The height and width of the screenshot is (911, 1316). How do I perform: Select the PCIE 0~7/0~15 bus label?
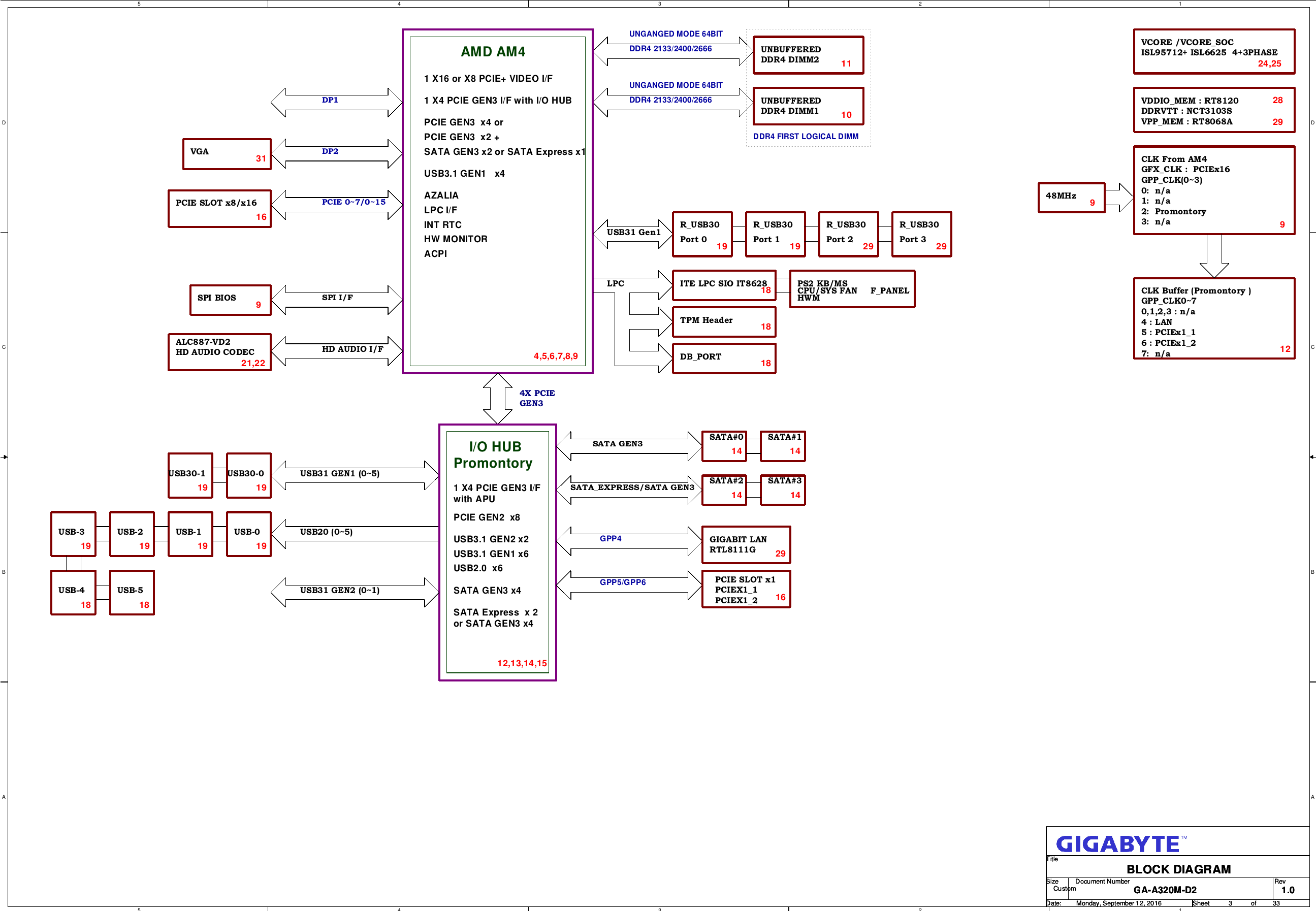pos(354,202)
